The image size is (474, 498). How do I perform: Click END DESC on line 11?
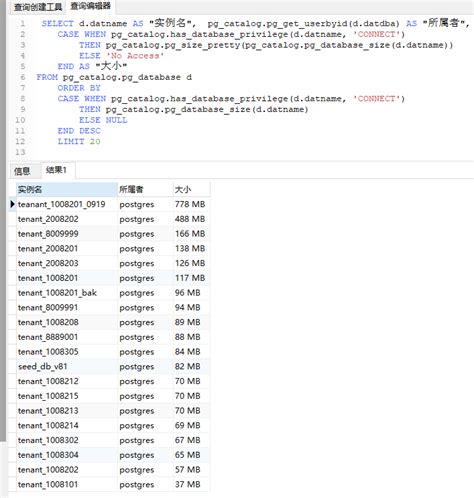(79, 131)
